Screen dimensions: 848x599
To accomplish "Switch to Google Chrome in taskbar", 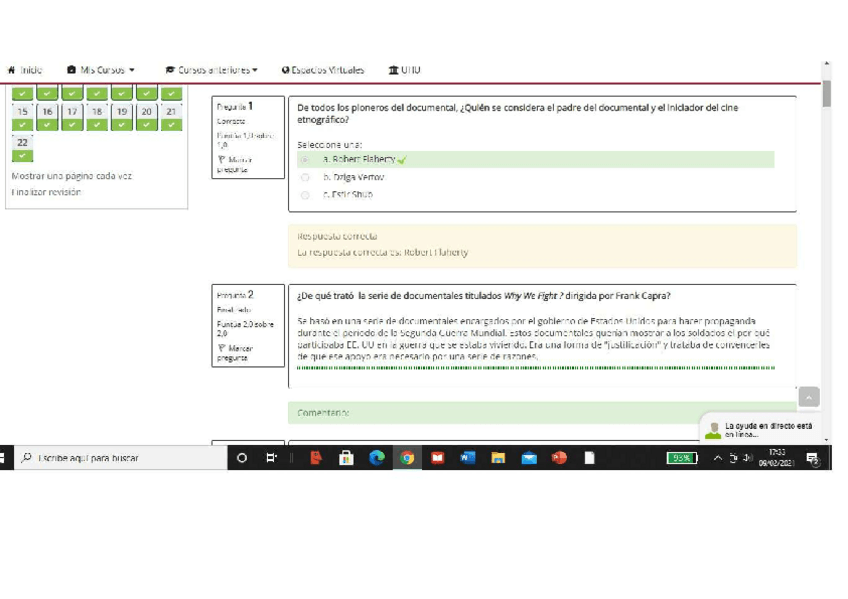I will click(x=407, y=458).
